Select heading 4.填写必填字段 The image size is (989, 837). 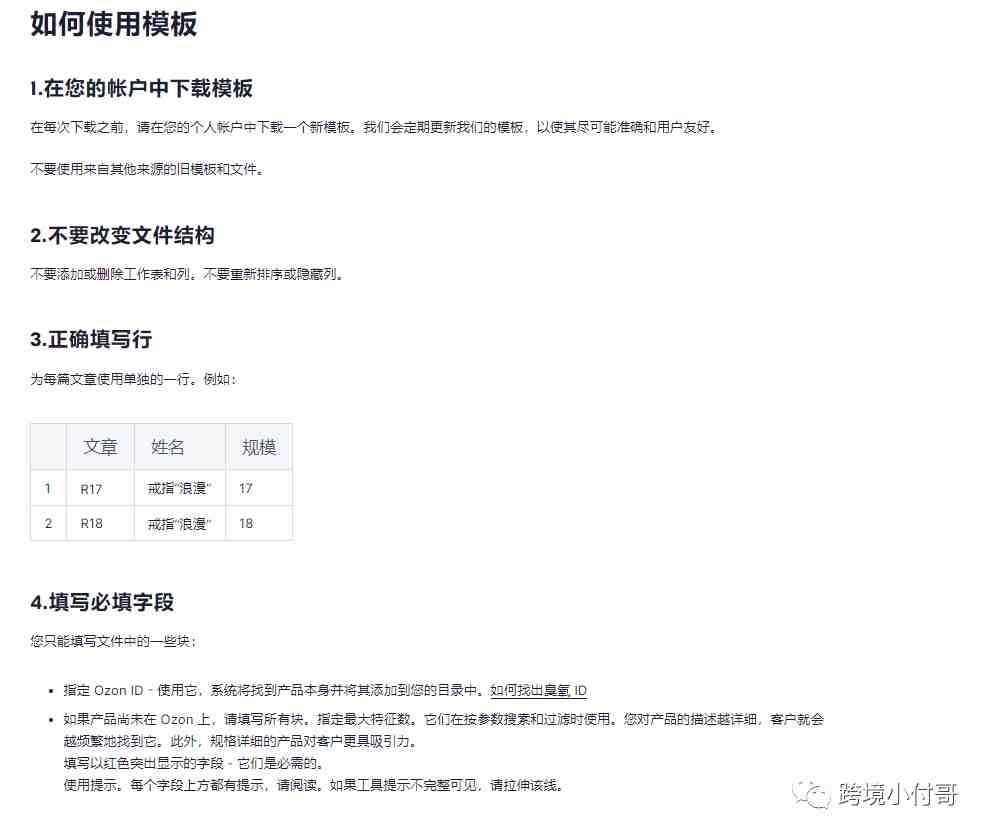coord(102,602)
